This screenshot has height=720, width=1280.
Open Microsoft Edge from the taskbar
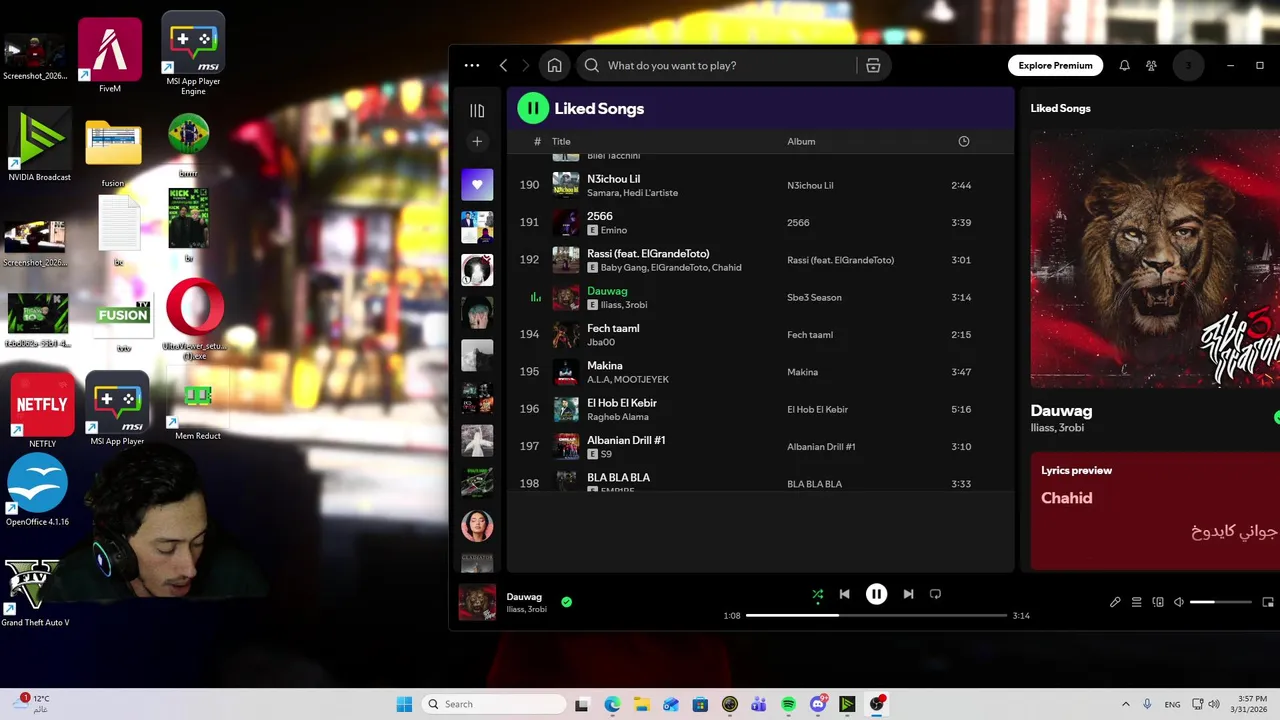[612, 704]
